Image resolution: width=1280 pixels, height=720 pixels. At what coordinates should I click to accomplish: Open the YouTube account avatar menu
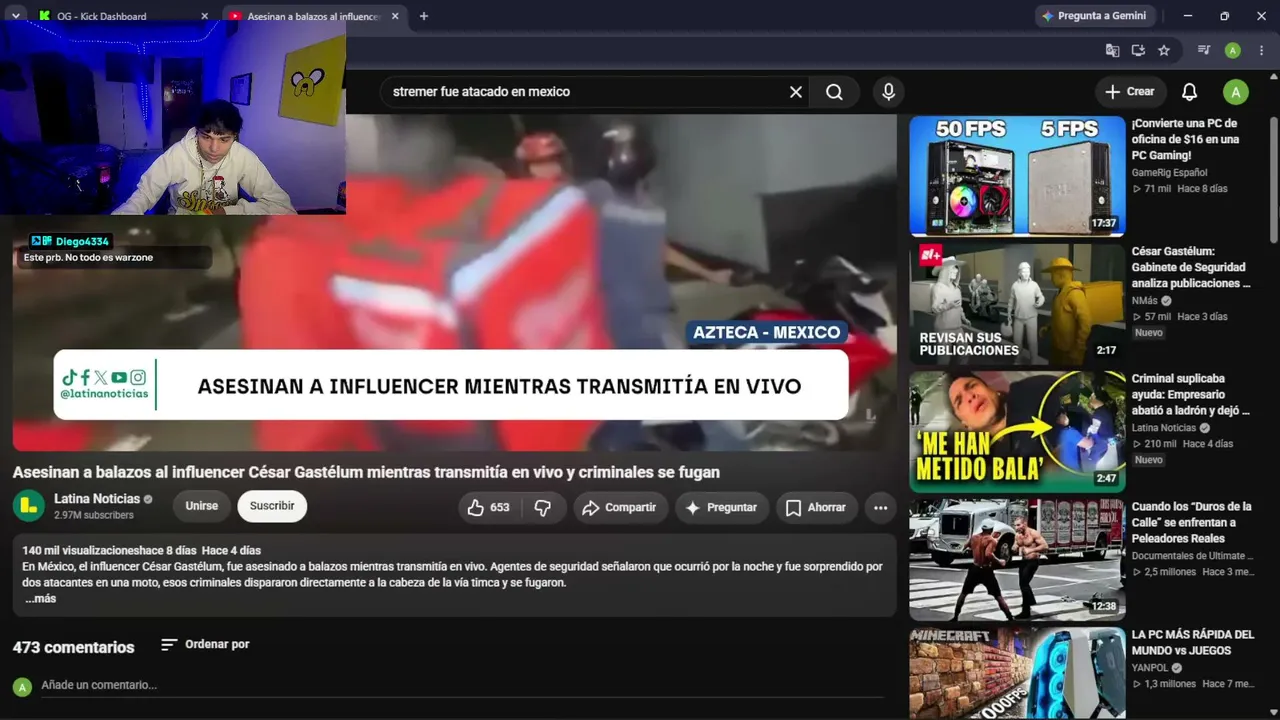[x=1236, y=92]
